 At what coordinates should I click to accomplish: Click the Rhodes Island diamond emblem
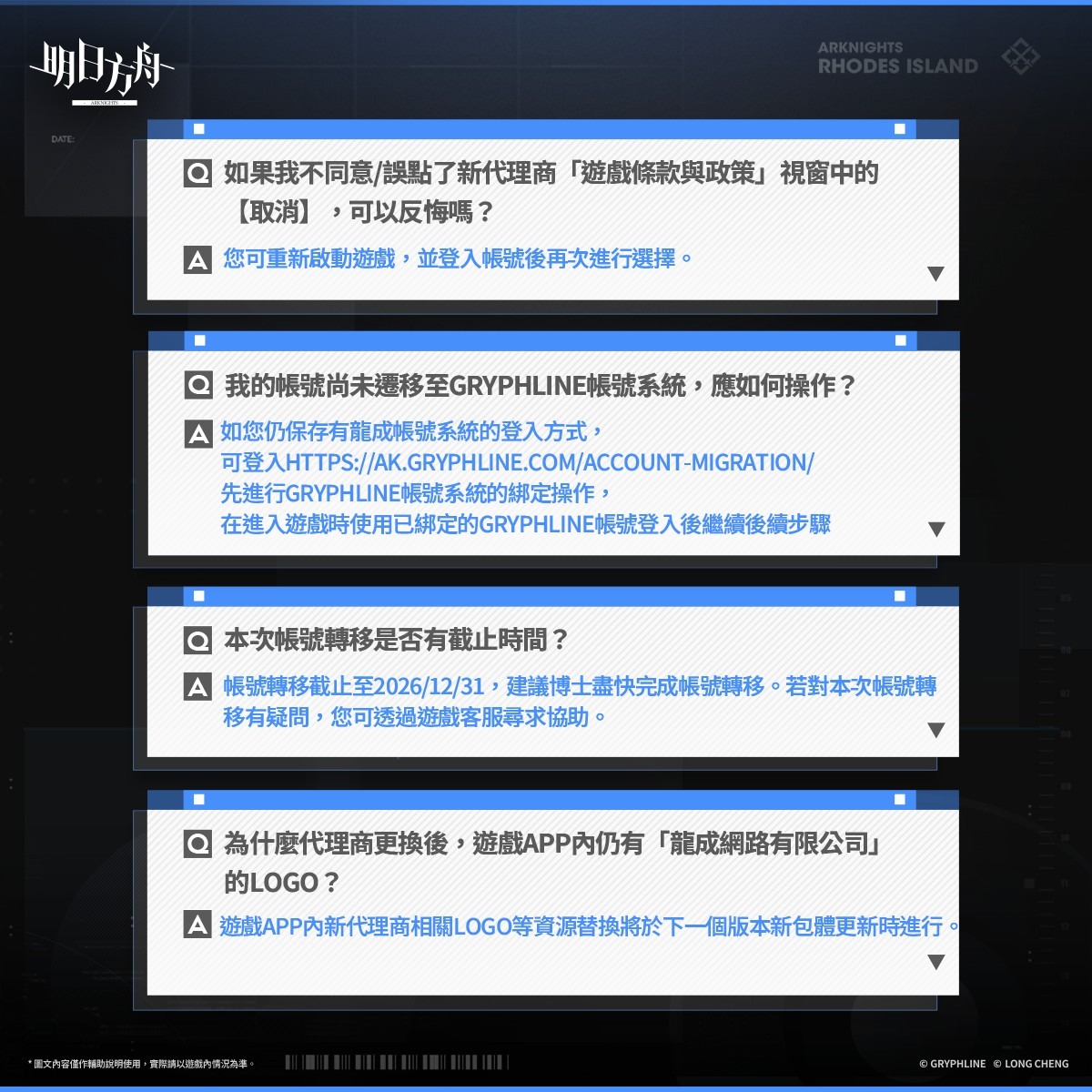coord(1020,56)
